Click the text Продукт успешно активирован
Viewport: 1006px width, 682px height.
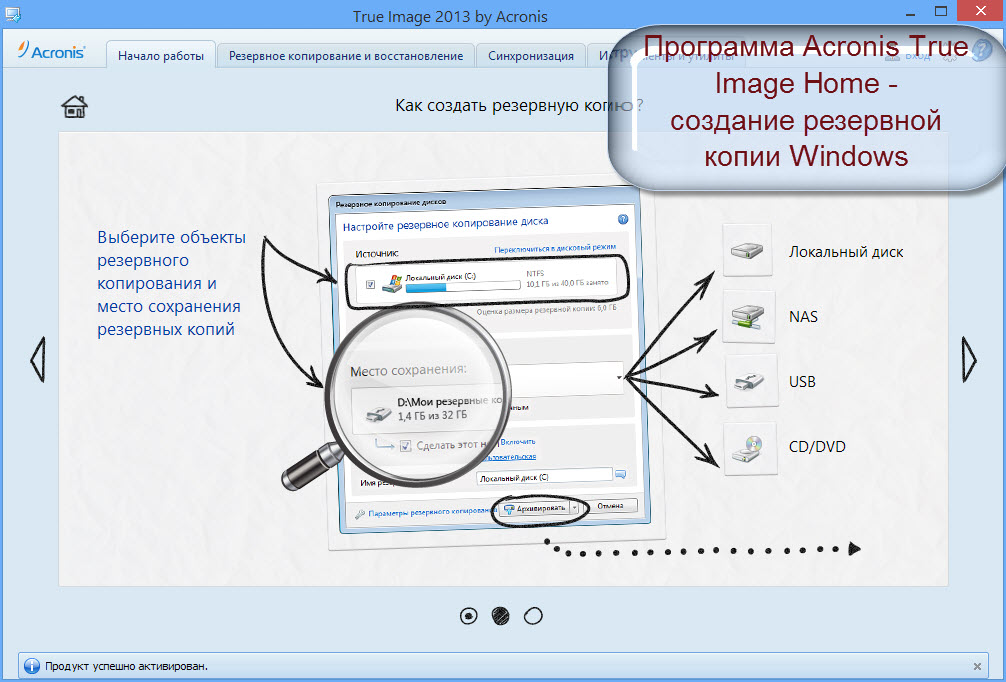pos(126,666)
